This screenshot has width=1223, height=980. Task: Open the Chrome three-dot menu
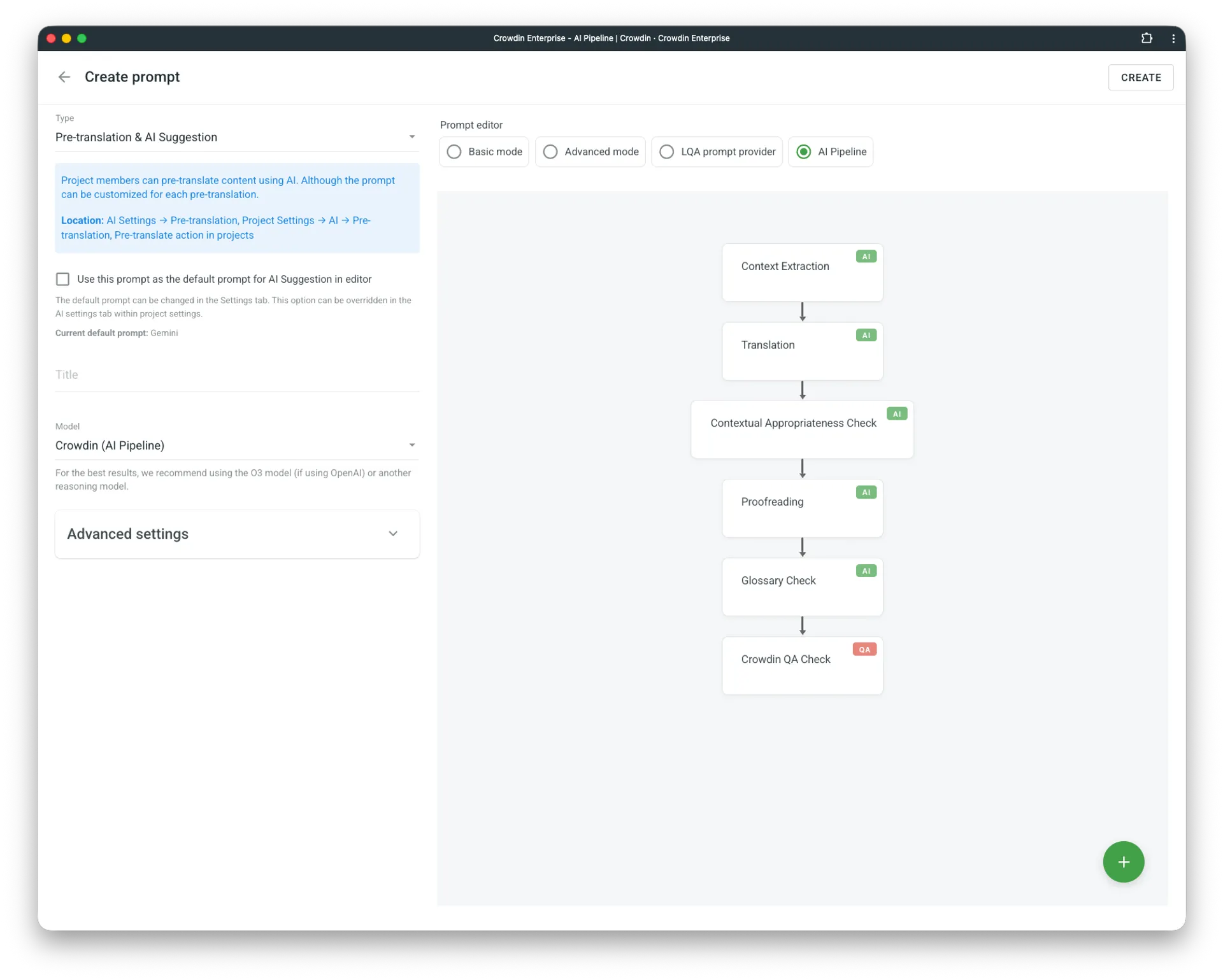click(1174, 38)
